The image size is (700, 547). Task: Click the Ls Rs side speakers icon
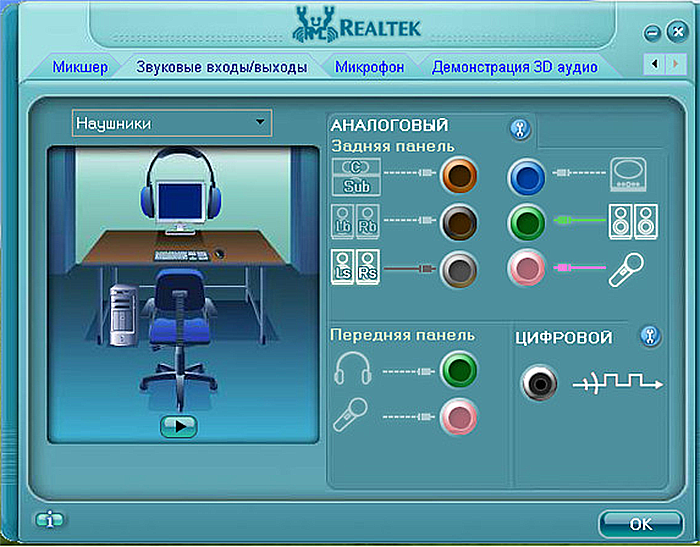(x=355, y=267)
